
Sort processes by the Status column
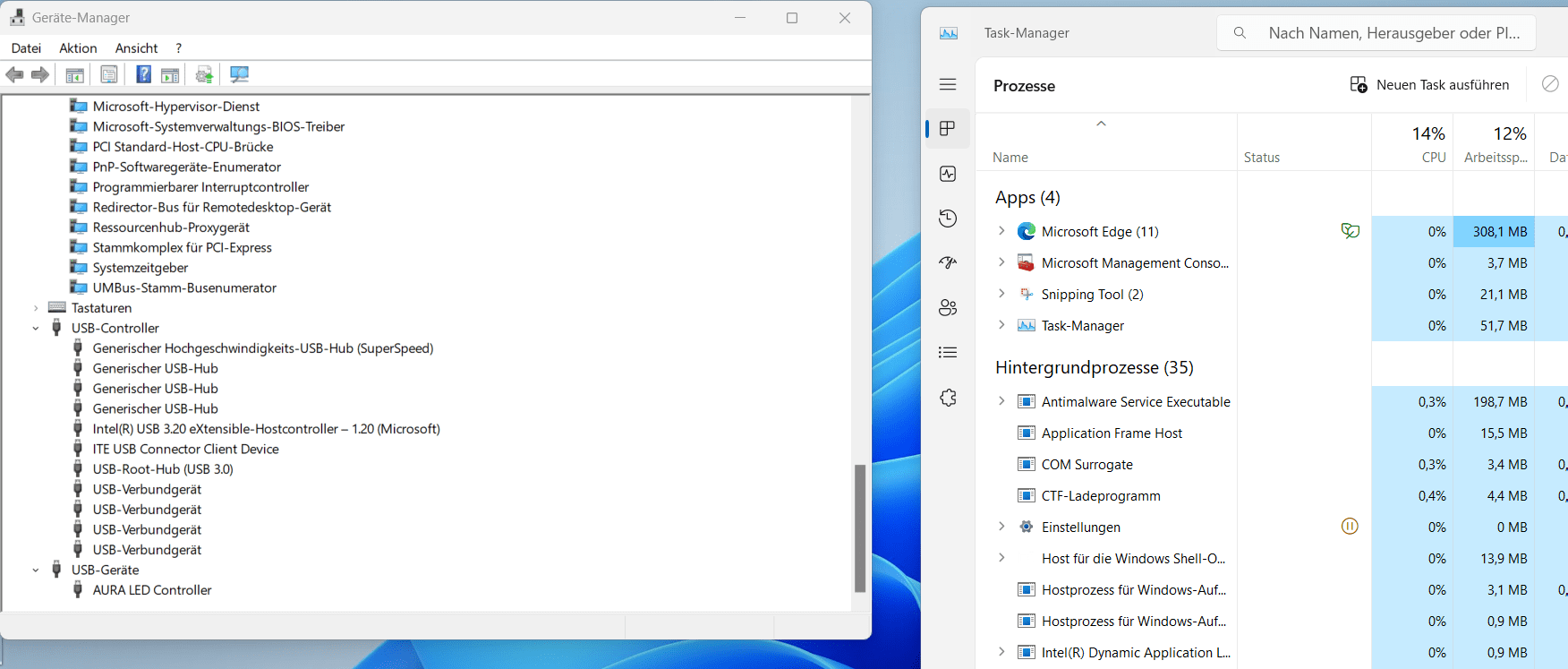[x=1262, y=158]
